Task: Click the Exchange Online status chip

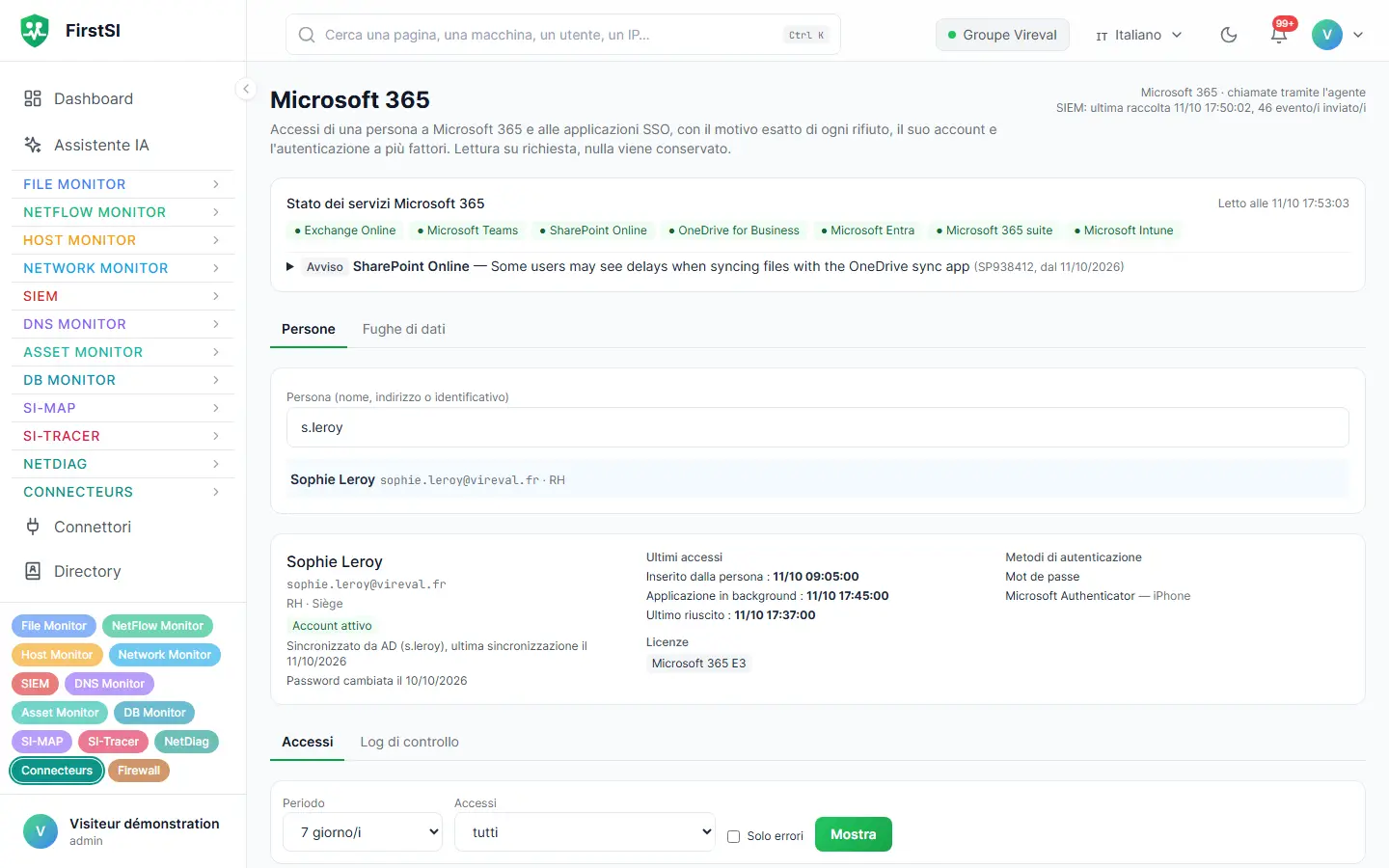Action: click(345, 231)
